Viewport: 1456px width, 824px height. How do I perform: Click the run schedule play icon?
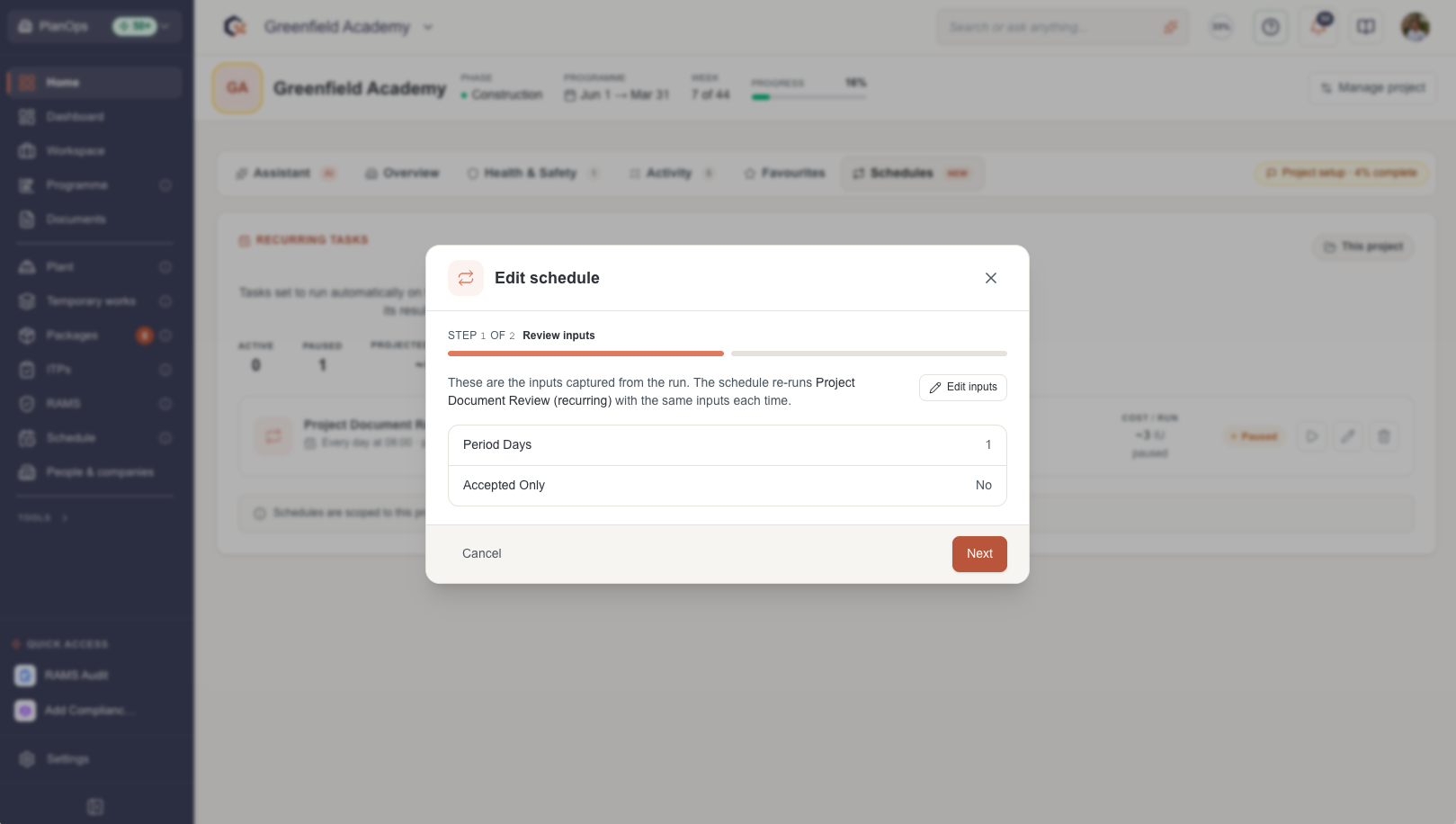coord(1311,436)
